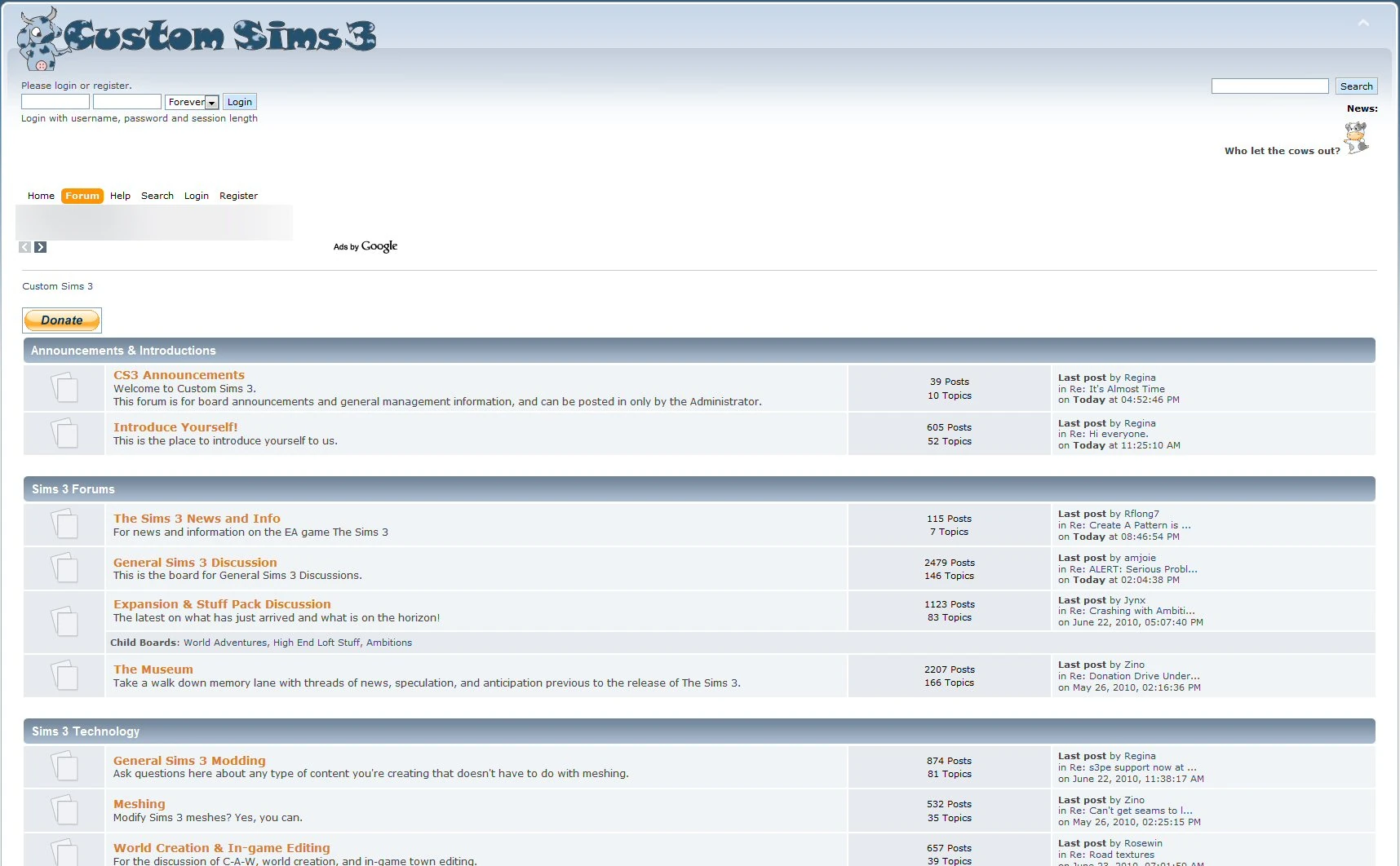Open the High End Loft Stuff child board
1400x866 pixels.
pyautogui.click(x=317, y=643)
